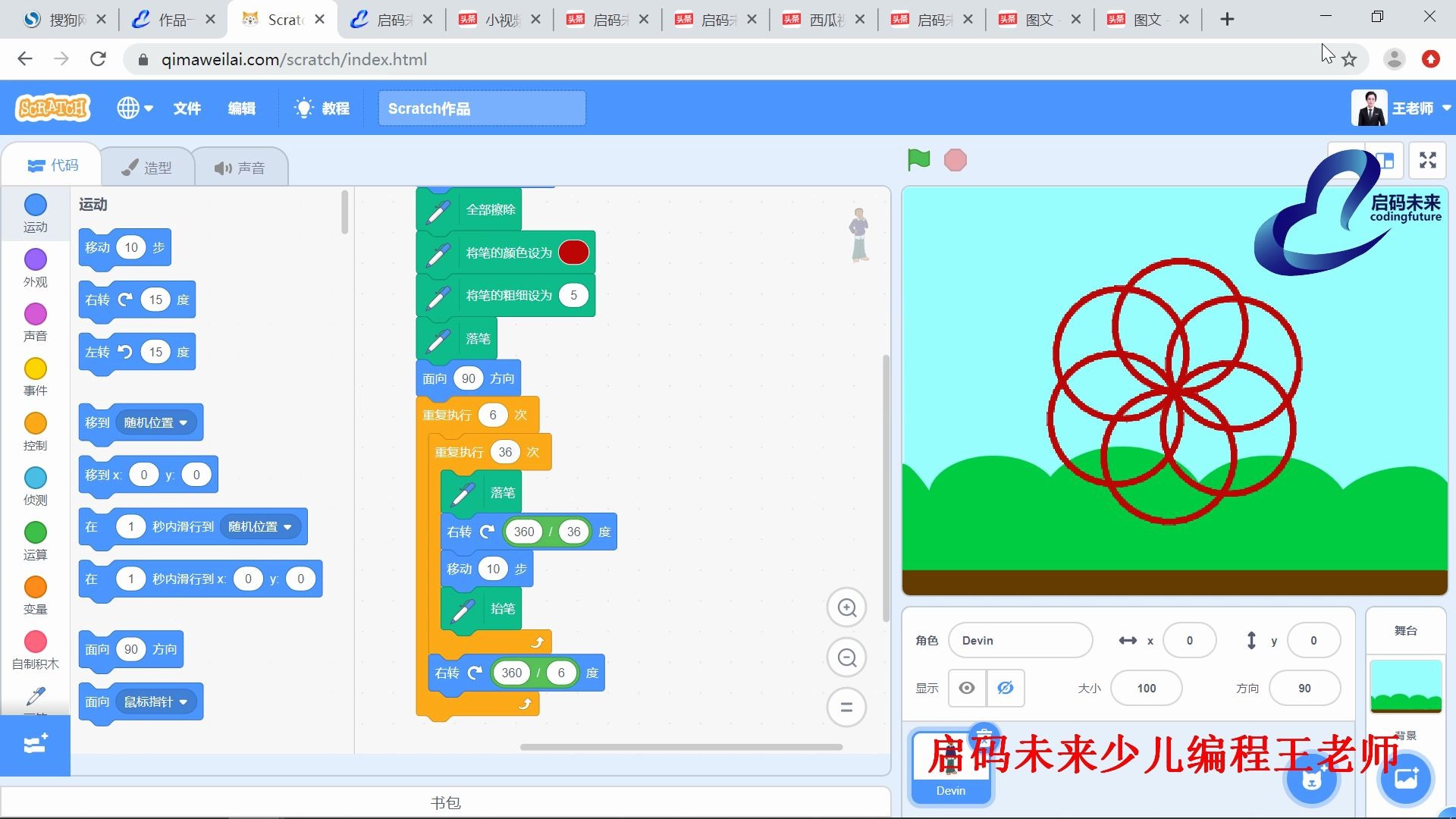
Task: Reset workspace zoom with equals icon
Action: pyautogui.click(x=846, y=708)
